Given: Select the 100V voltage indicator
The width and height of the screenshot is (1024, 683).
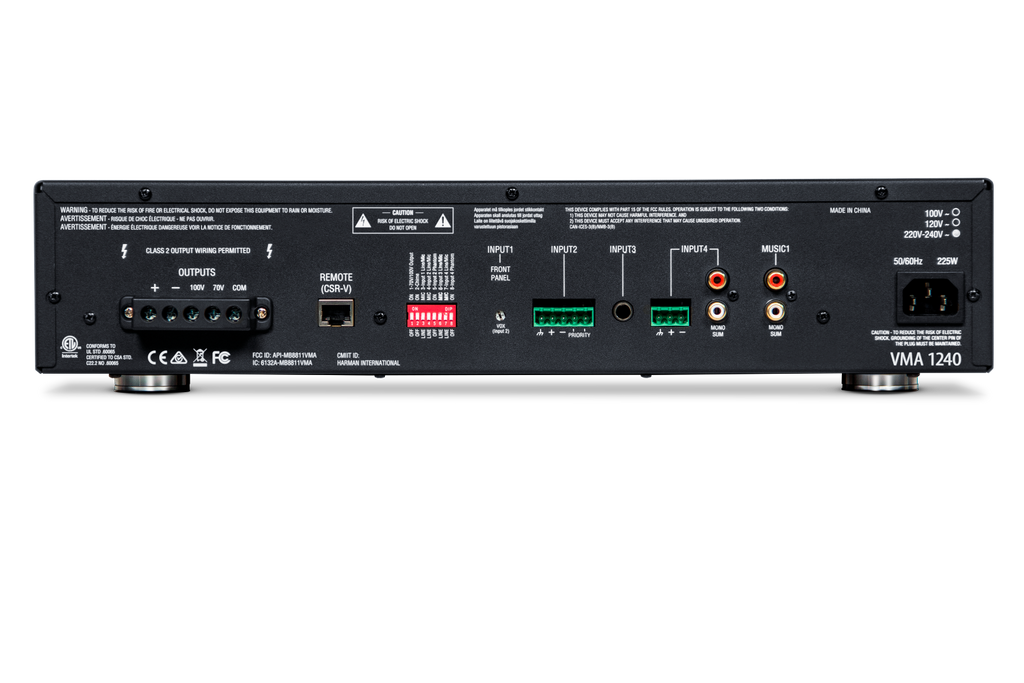Looking at the screenshot, I should (x=956, y=213).
